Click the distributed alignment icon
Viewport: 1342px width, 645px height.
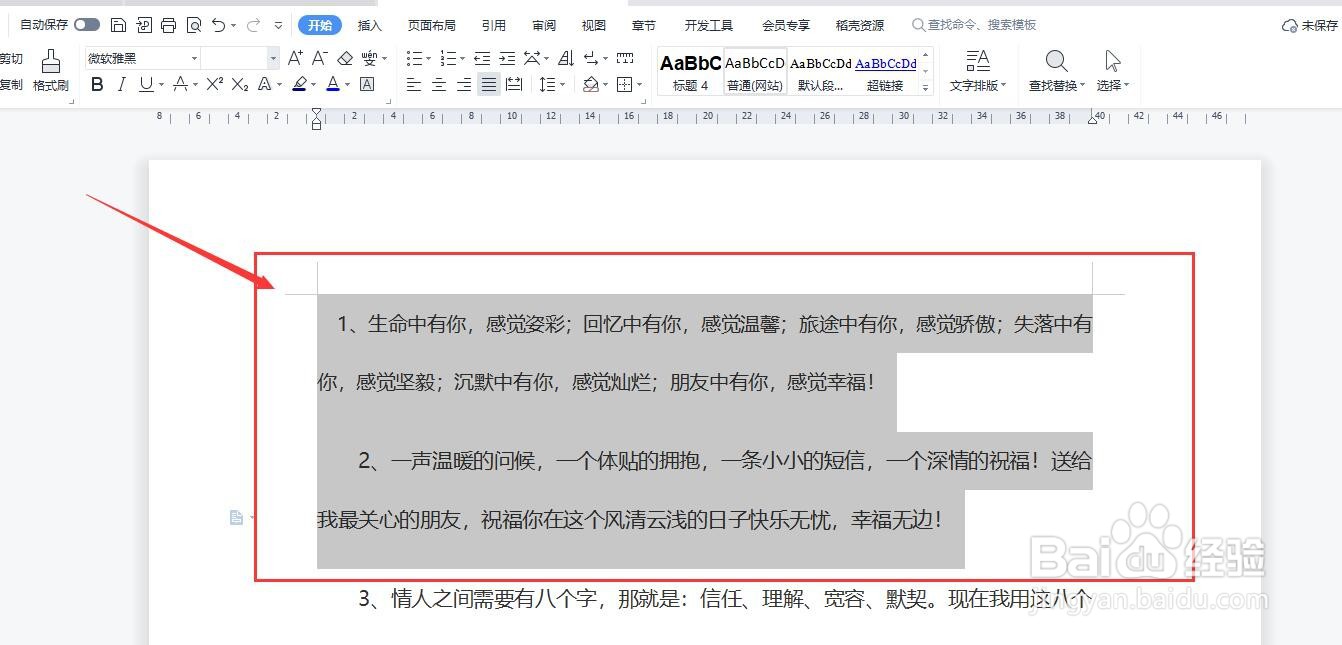(x=514, y=85)
